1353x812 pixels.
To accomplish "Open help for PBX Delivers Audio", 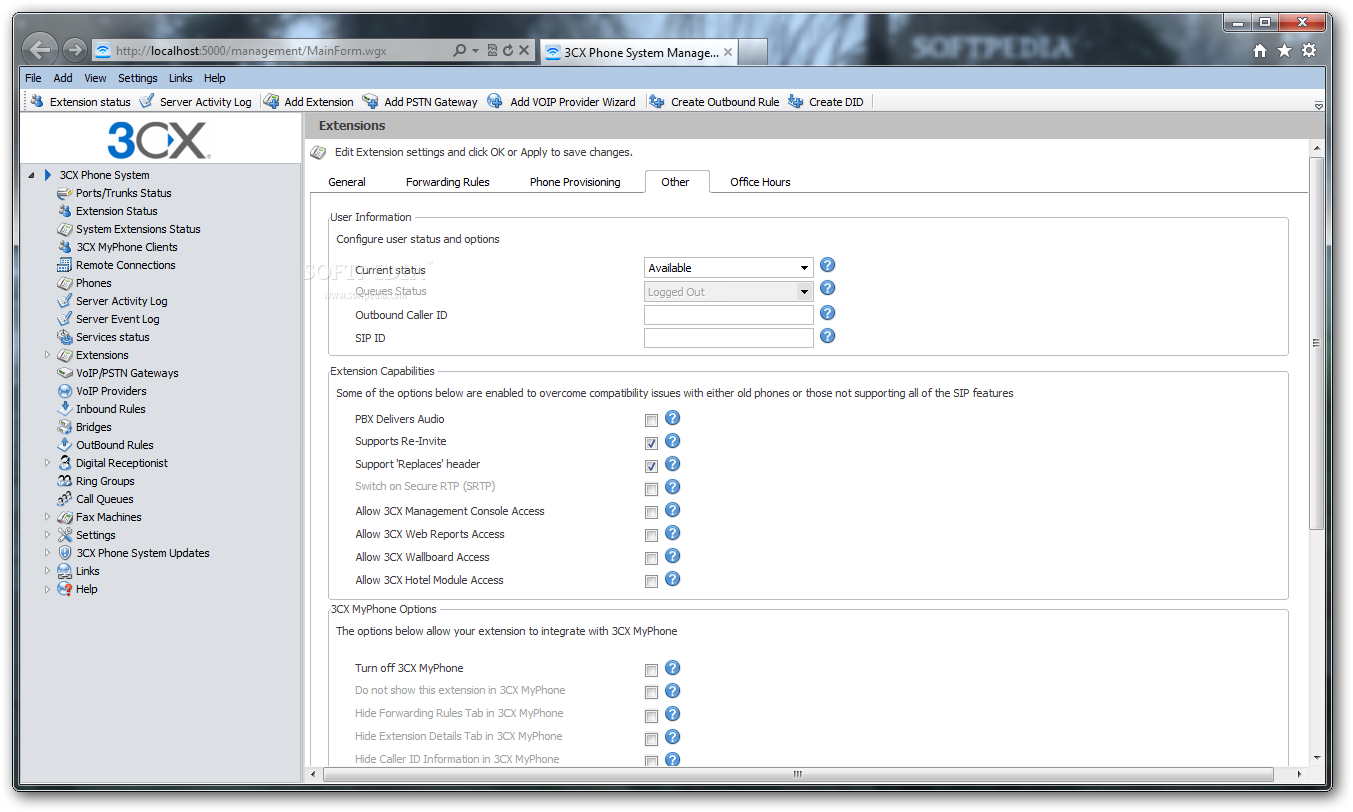I will coord(672,418).
